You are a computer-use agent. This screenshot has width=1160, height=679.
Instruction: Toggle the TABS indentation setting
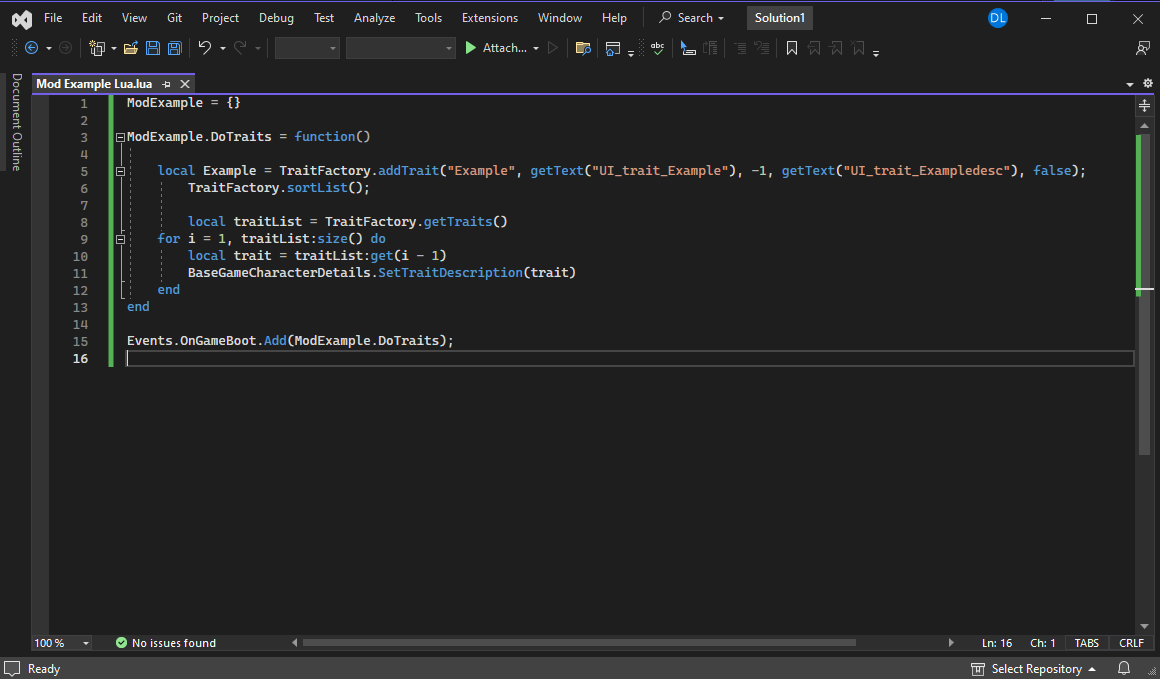pos(1086,643)
